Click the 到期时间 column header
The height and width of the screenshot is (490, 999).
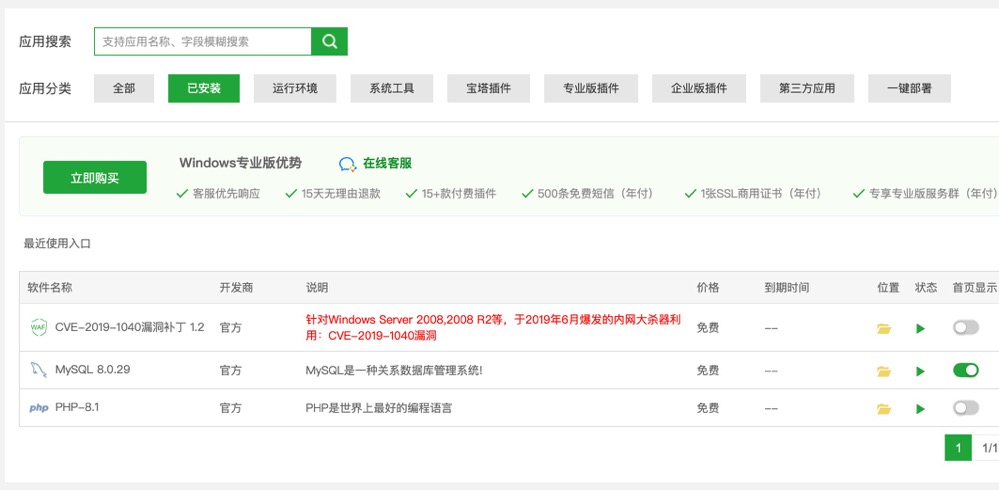coord(787,288)
